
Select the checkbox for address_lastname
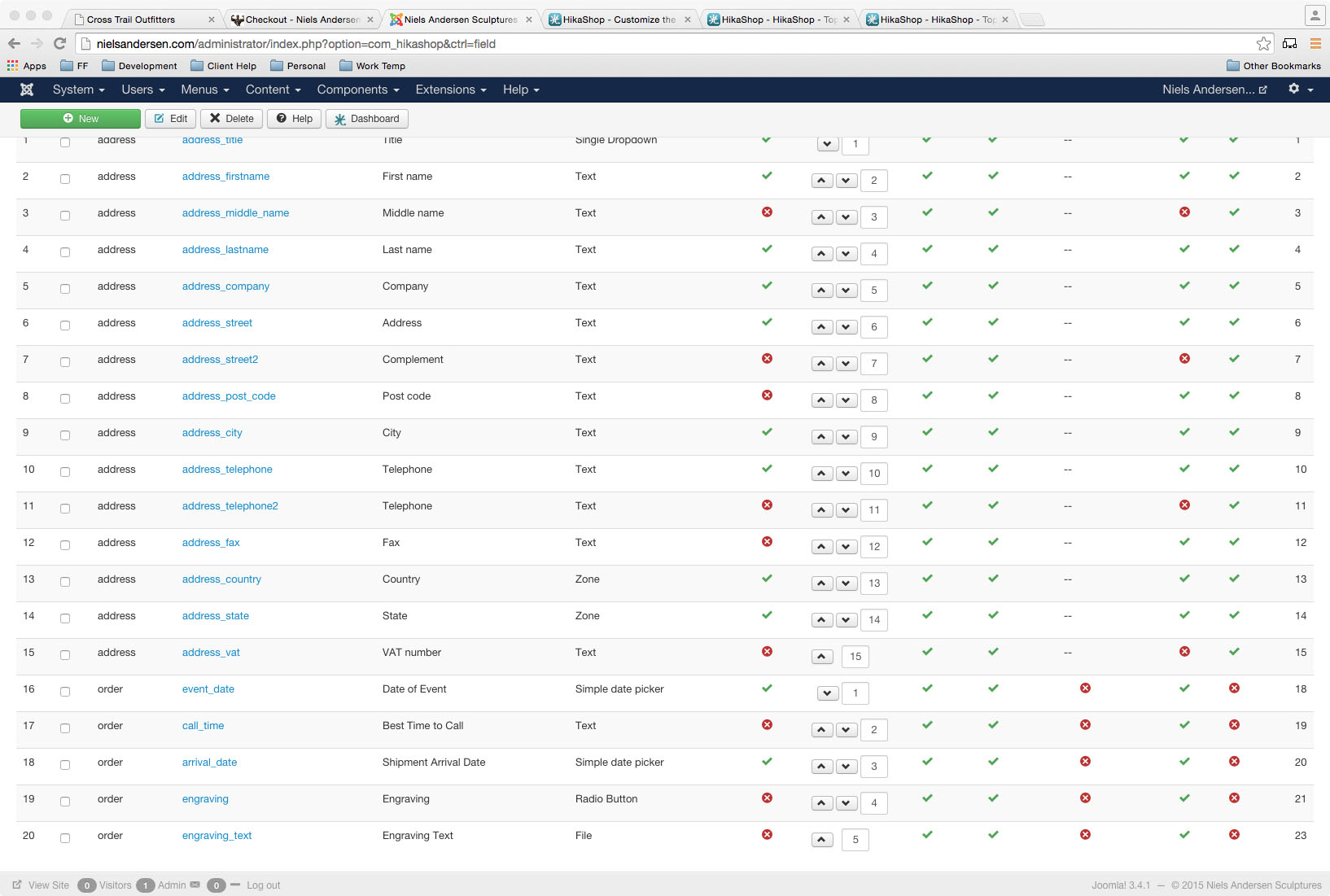(x=65, y=252)
